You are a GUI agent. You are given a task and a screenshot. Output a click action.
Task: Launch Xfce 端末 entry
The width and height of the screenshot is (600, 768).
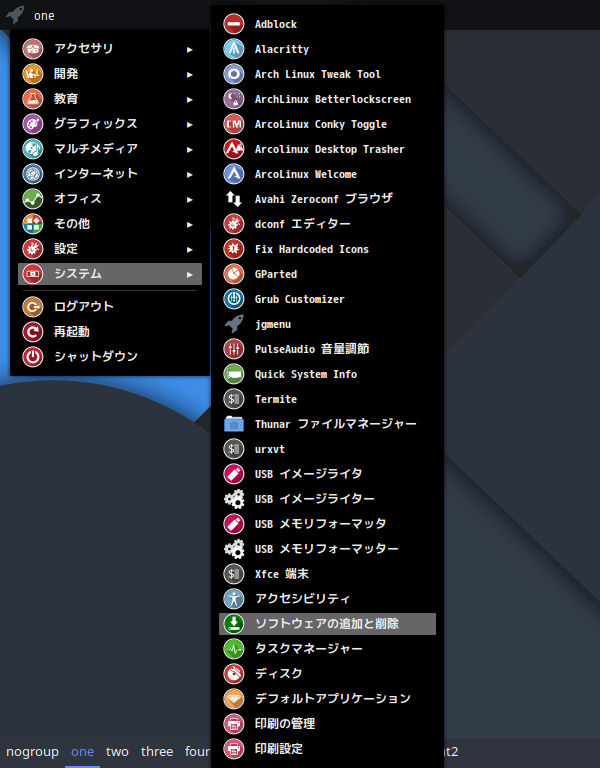[x=327, y=574]
